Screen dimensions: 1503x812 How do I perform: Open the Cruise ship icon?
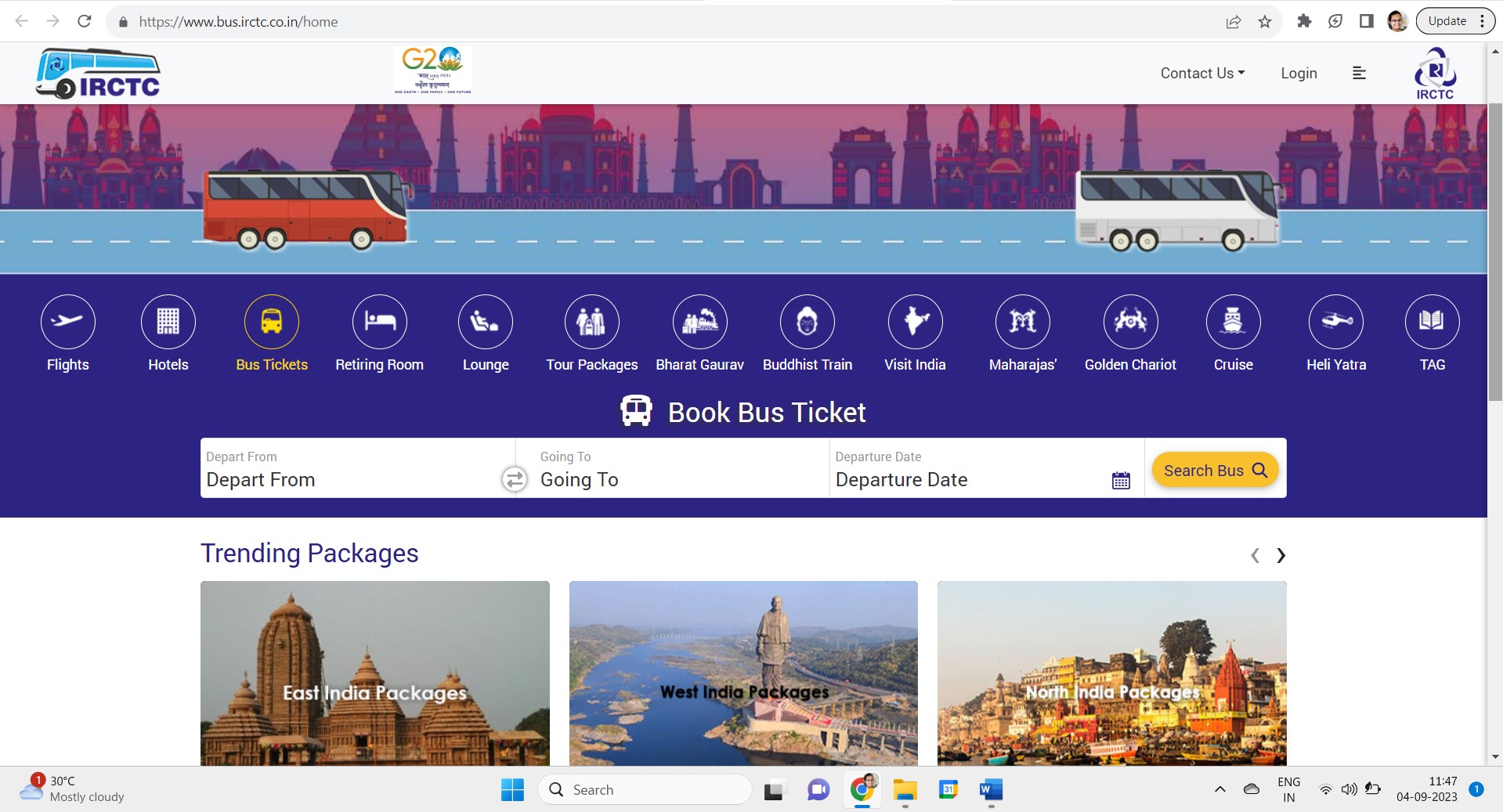1233,321
